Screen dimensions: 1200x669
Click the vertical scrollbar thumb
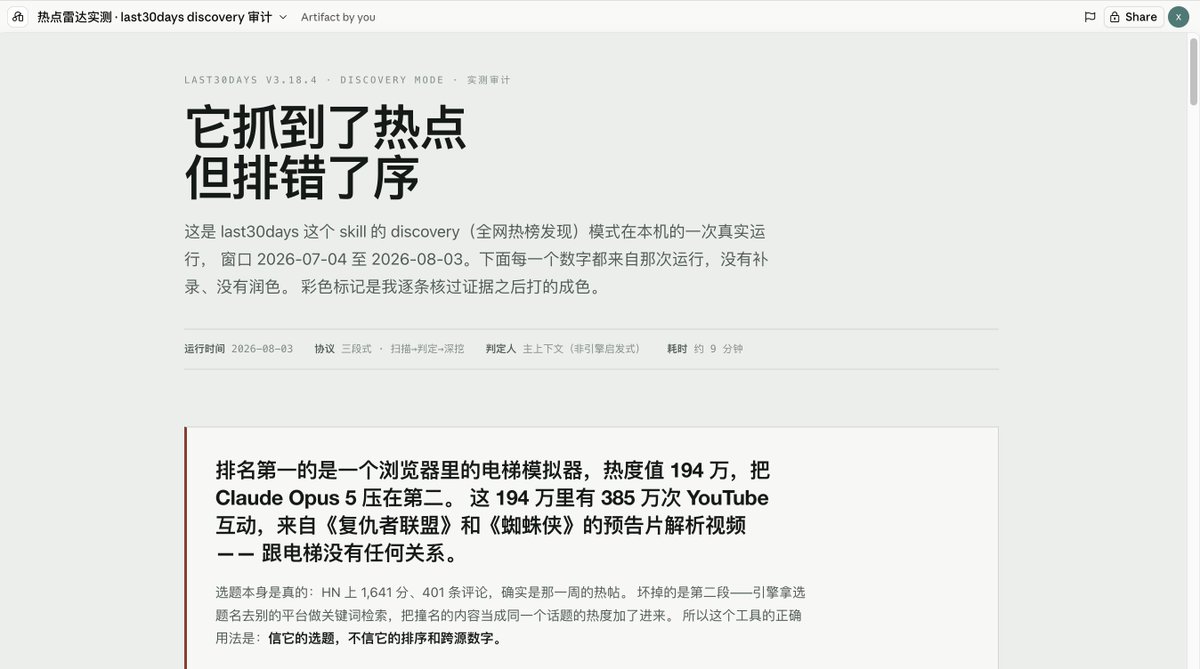(x=1193, y=71)
